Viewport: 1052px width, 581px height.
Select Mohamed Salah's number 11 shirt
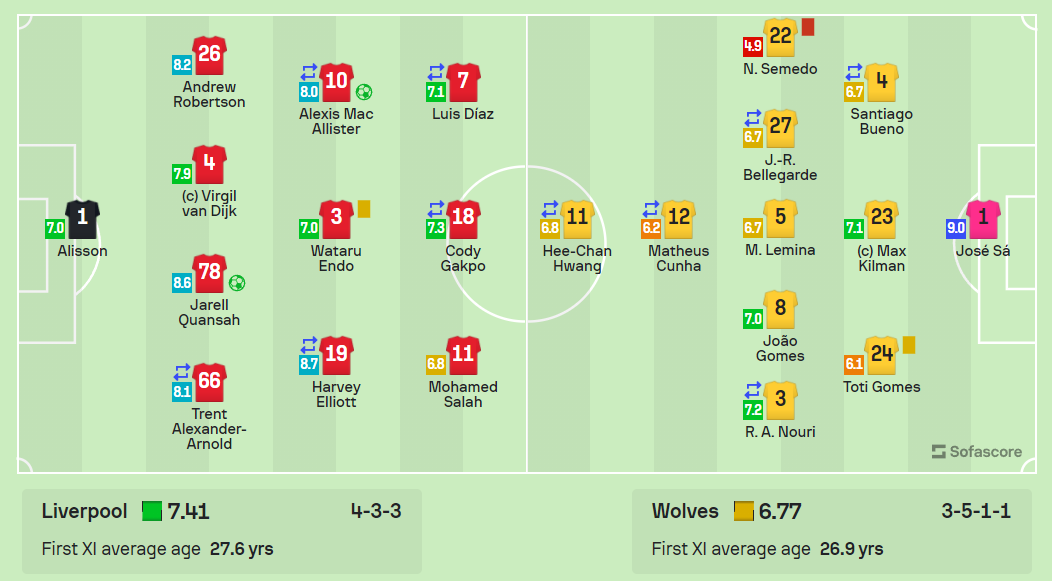click(463, 355)
